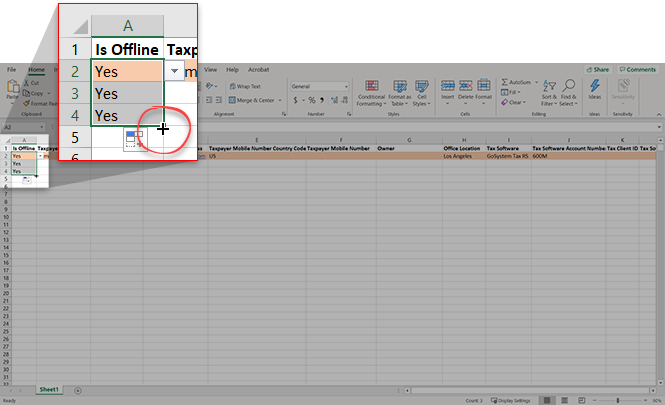665x405 pixels.
Task: Switch to Page Layout view
Action: click(564, 401)
